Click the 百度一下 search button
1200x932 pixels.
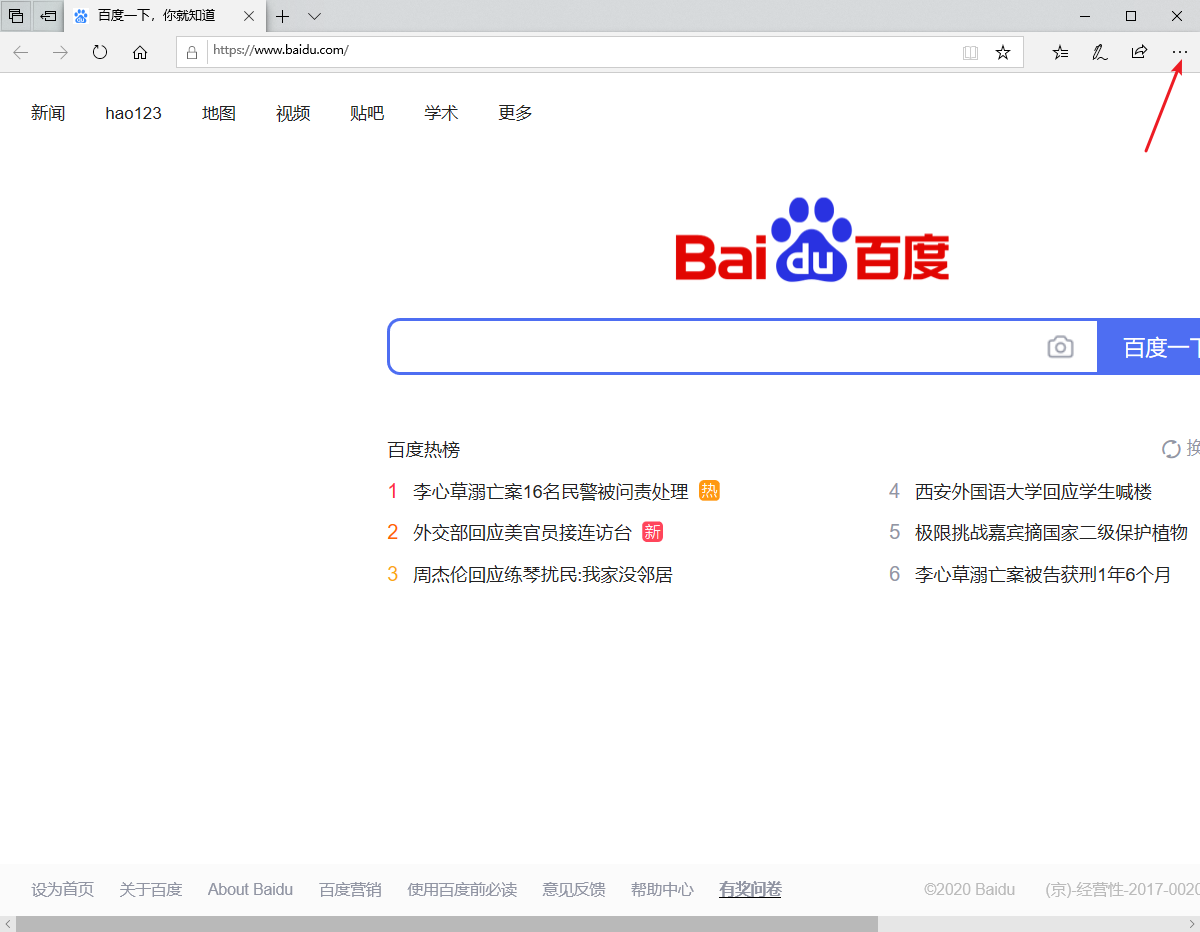tap(1150, 347)
